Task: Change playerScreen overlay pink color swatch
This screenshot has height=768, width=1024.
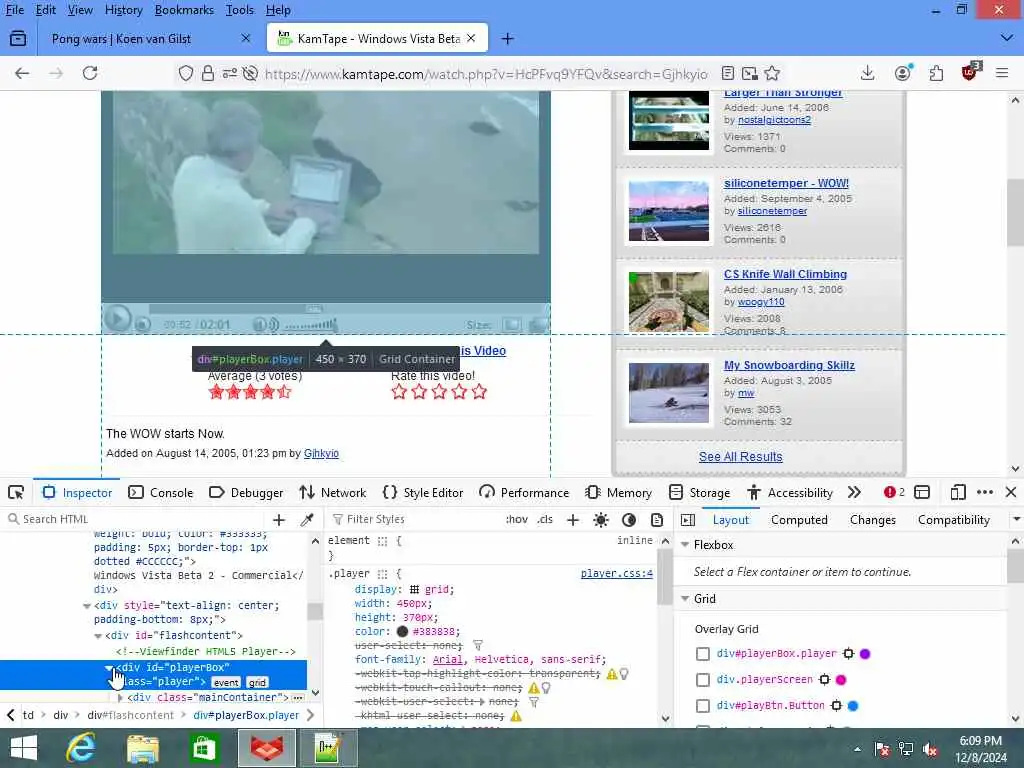Action: click(841, 680)
